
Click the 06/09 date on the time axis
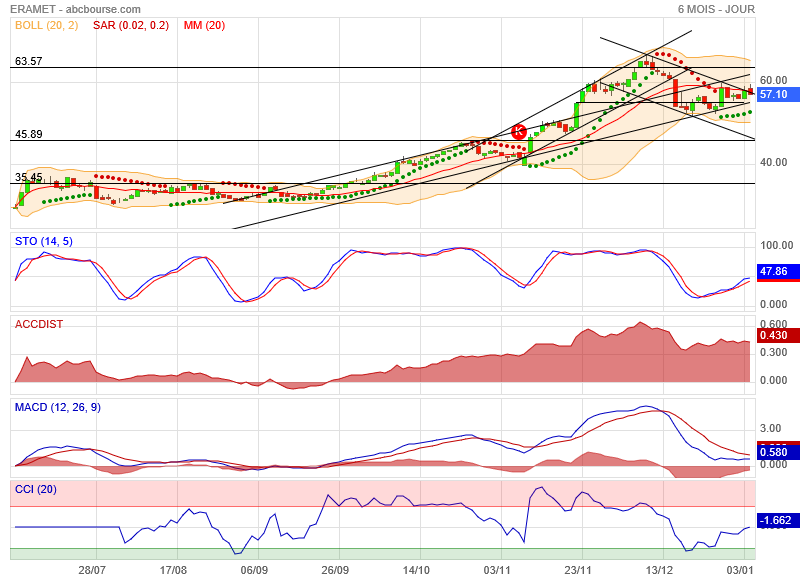pyautogui.click(x=254, y=570)
